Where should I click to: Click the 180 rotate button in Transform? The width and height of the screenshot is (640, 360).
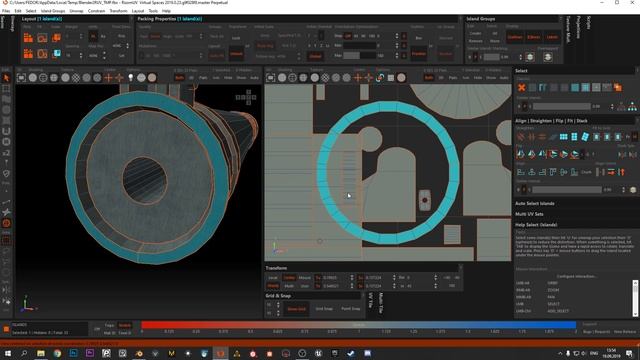tap(452, 286)
